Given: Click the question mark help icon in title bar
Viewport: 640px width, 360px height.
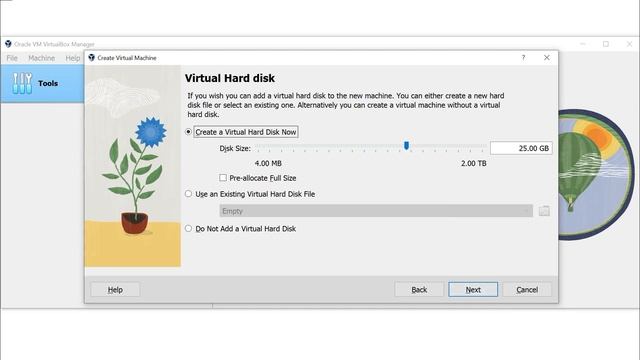Looking at the screenshot, I should pyautogui.click(x=523, y=58).
